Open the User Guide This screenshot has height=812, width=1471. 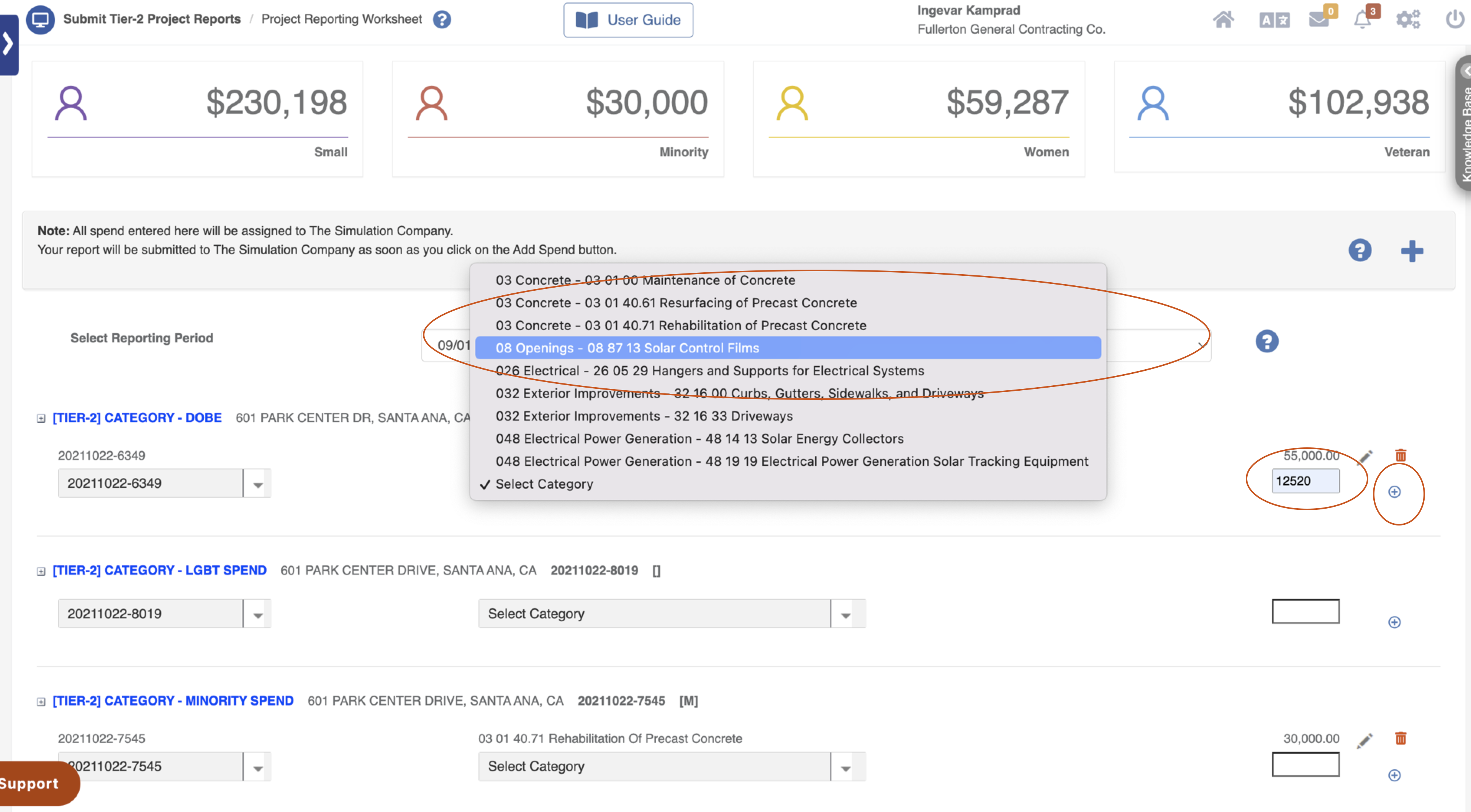coord(628,20)
